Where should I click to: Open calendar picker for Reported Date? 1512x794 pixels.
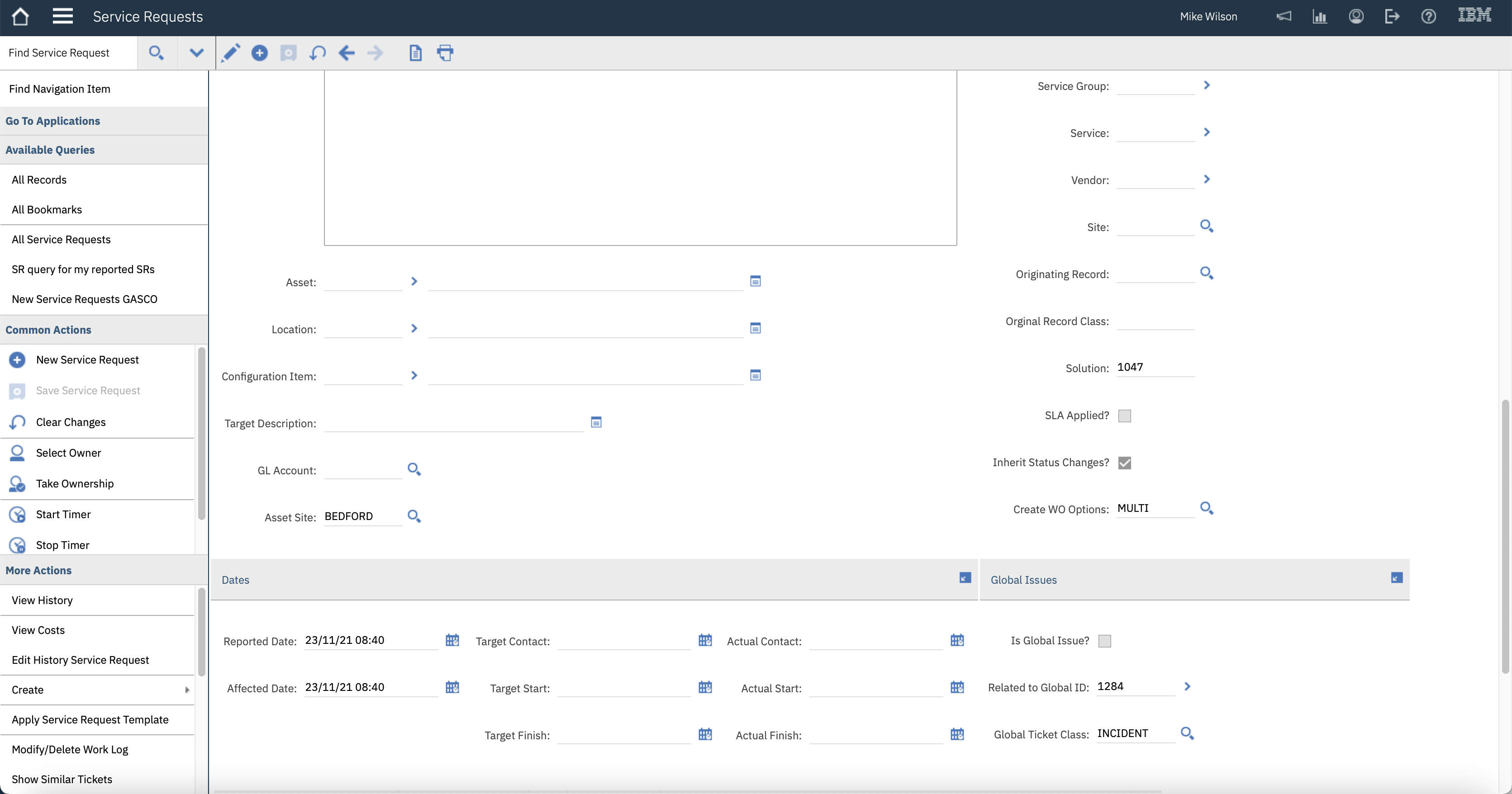coord(452,640)
